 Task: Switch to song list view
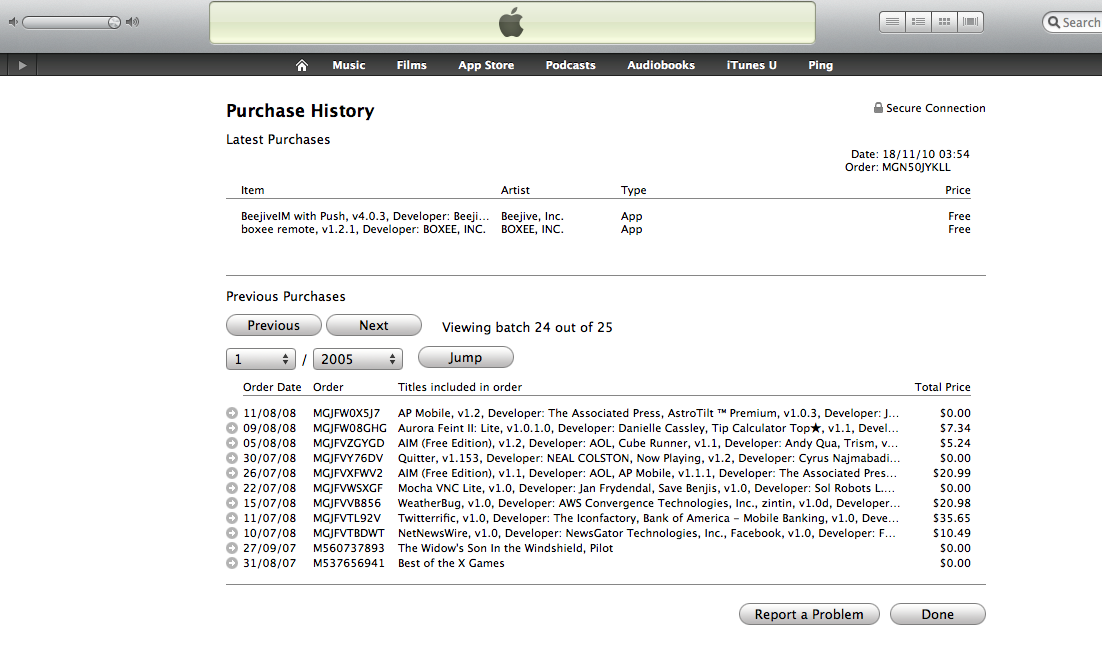pyautogui.click(x=892, y=22)
